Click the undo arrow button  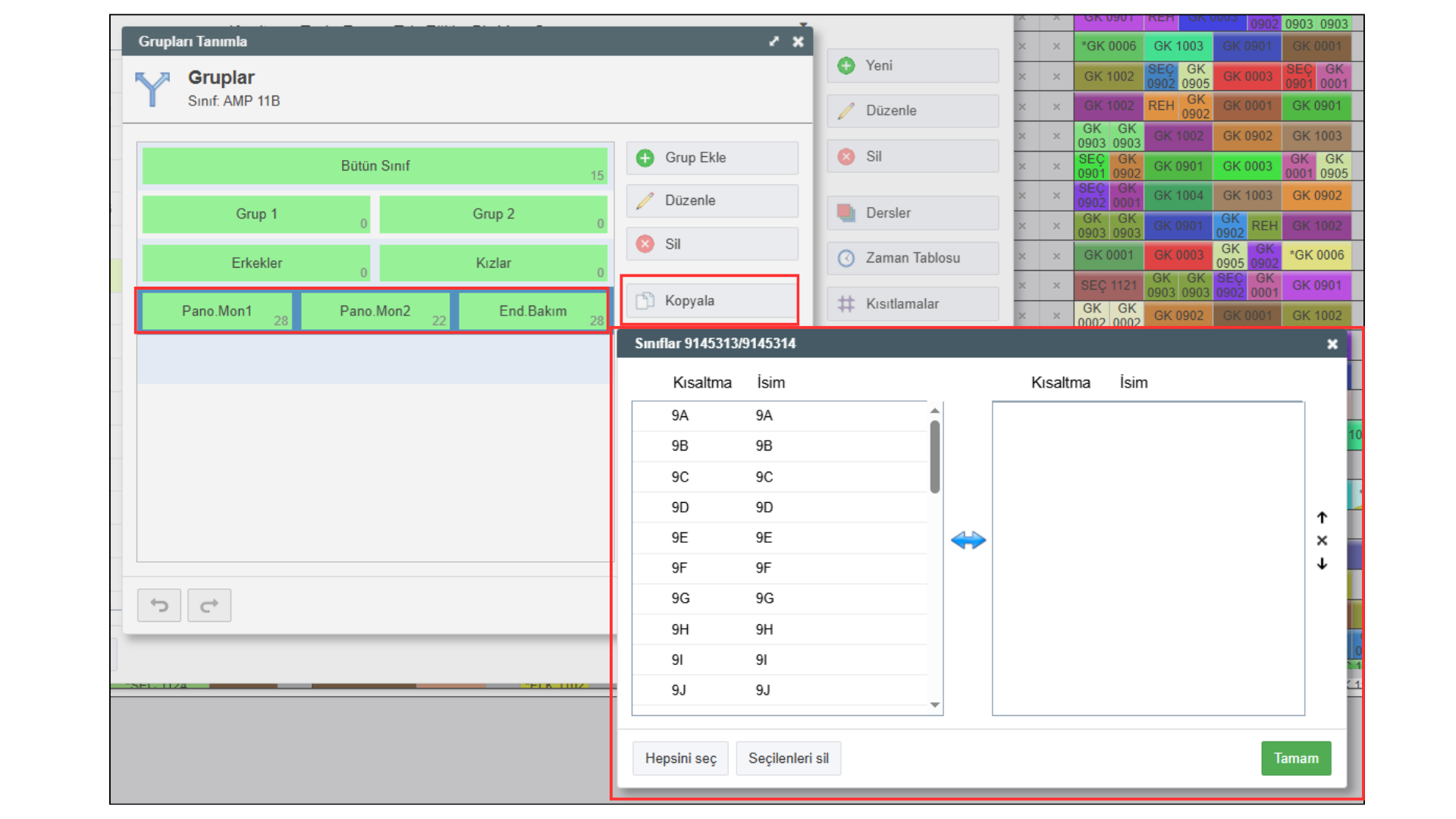coord(159,605)
